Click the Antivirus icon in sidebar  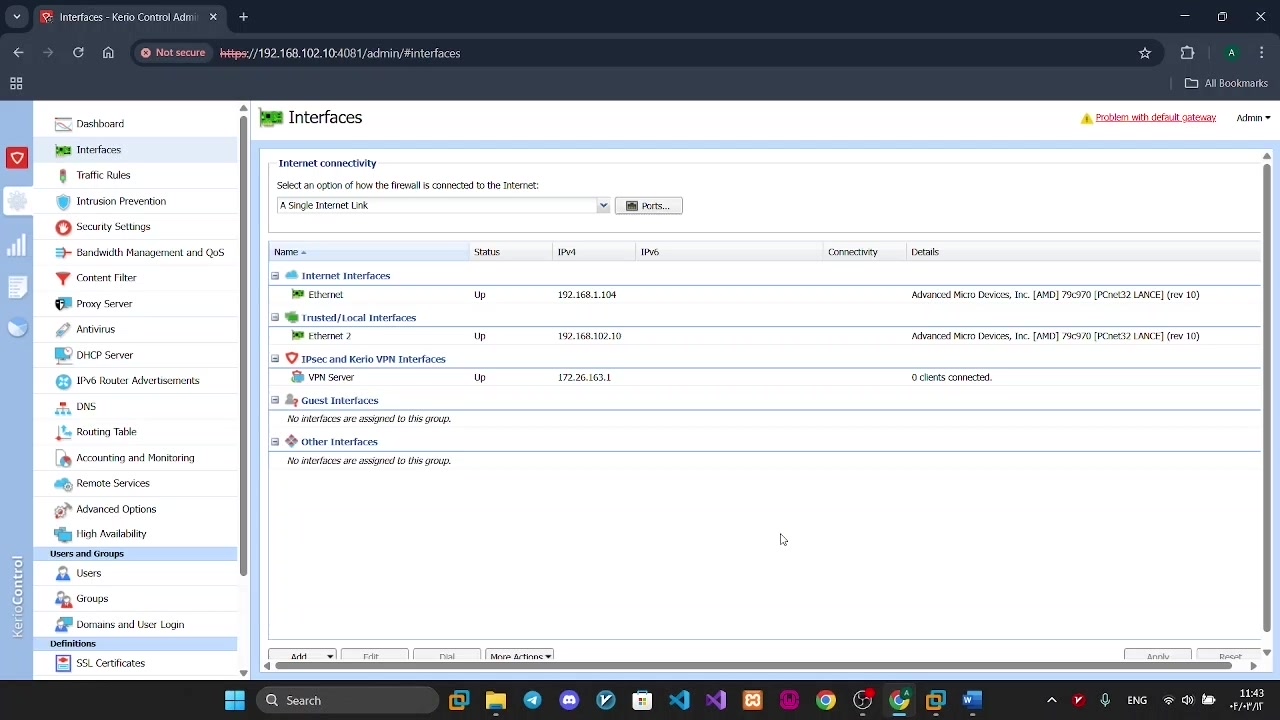tap(63, 329)
